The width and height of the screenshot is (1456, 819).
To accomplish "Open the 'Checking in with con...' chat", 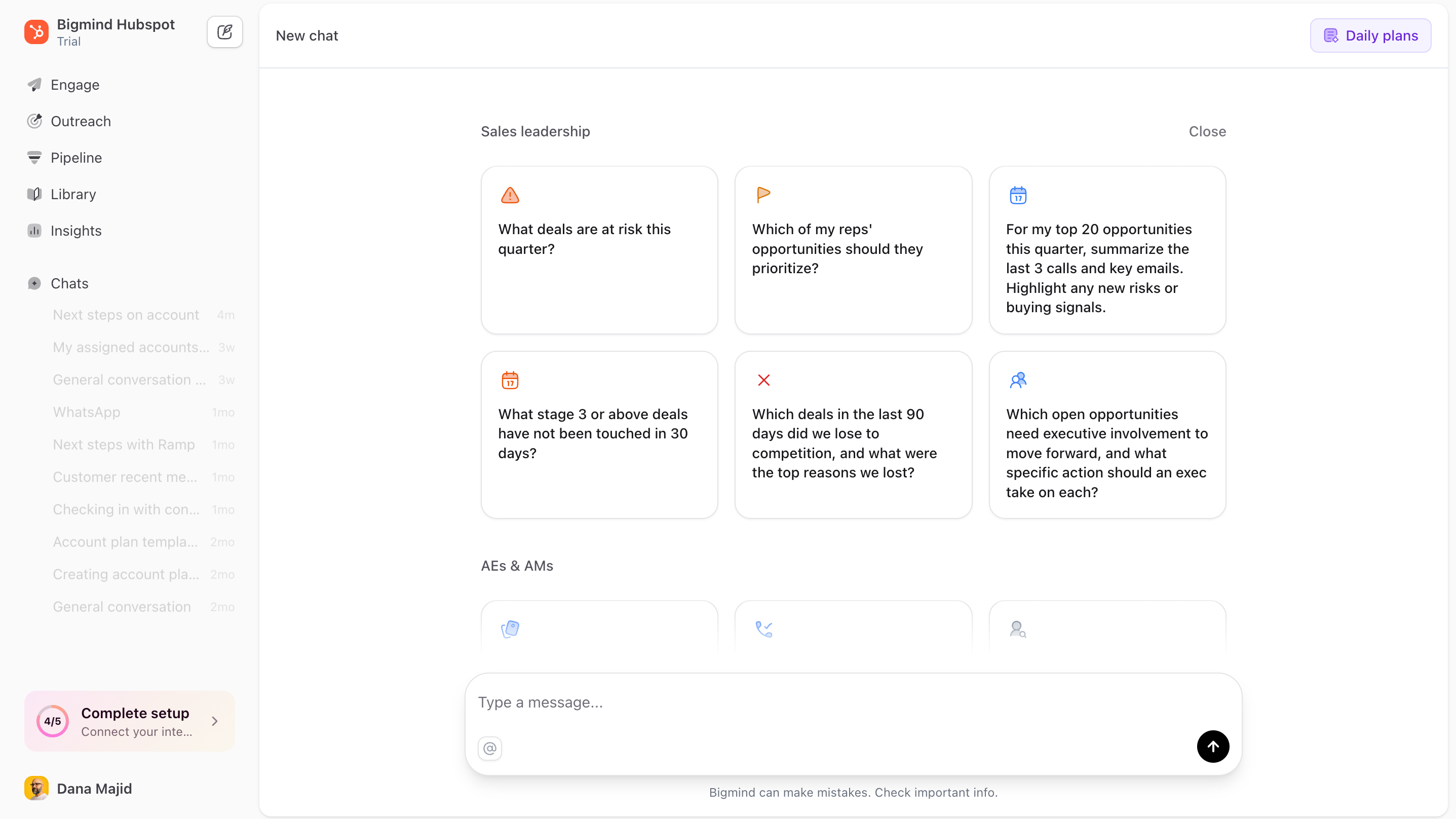I will click(x=143, y=510).
